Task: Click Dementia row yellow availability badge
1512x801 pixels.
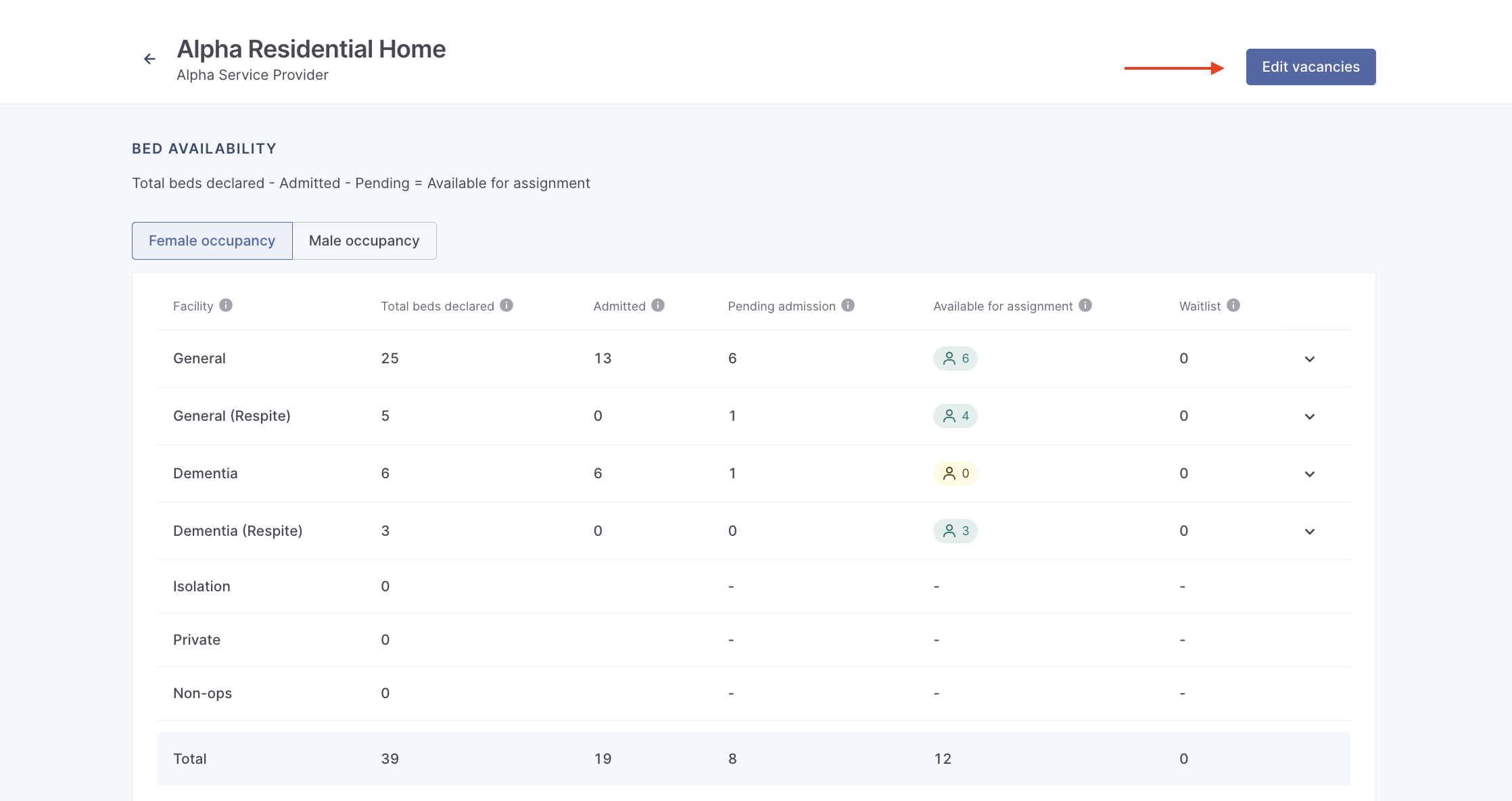Action: click(955, 474)
